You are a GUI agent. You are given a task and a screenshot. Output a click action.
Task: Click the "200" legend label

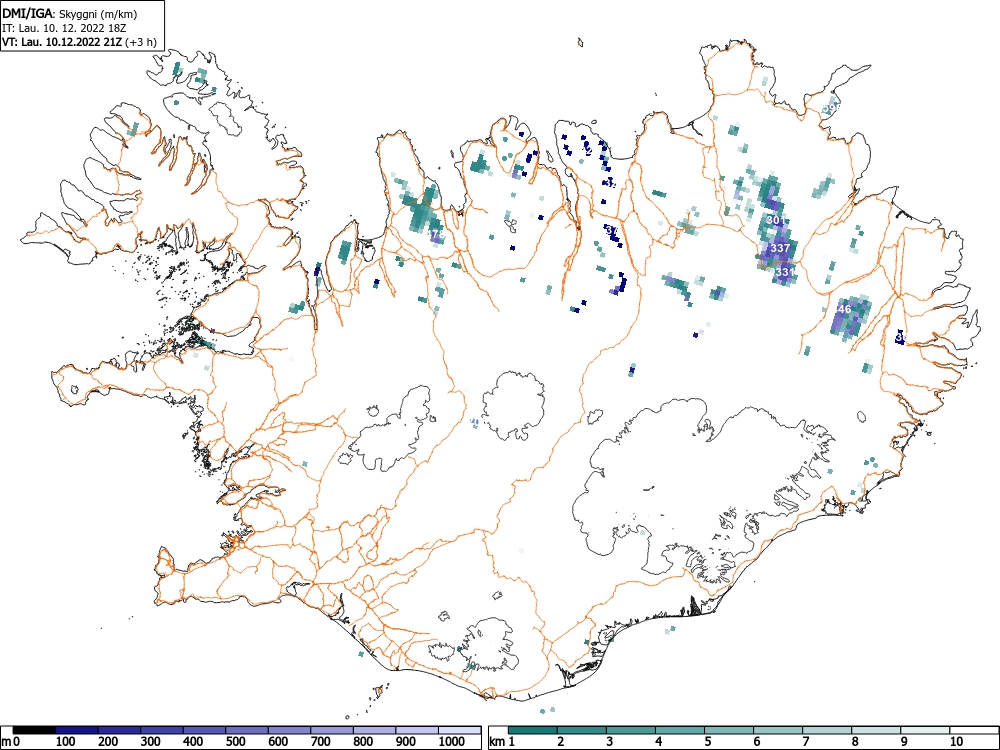[108, 742]
